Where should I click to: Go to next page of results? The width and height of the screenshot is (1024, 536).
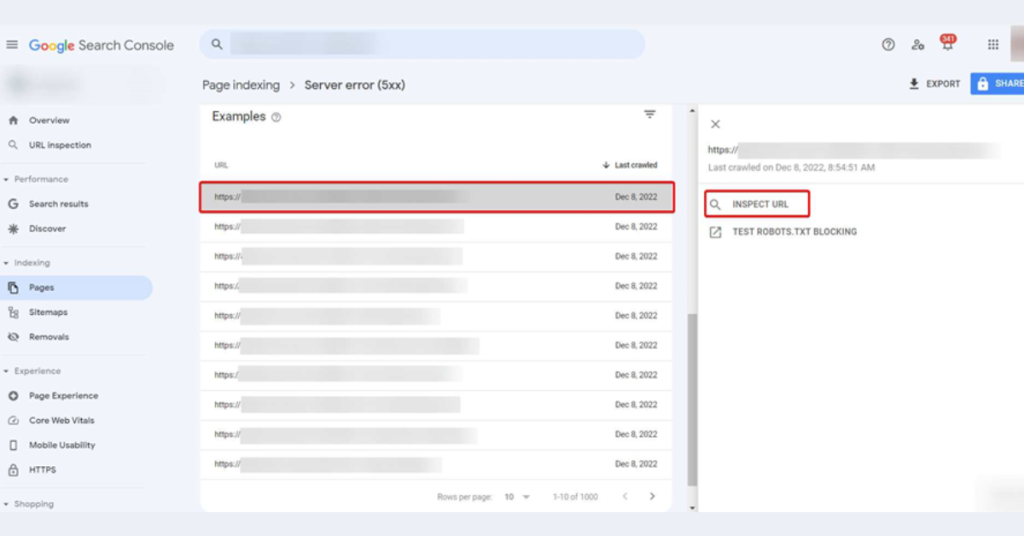(x=652, y=496)
